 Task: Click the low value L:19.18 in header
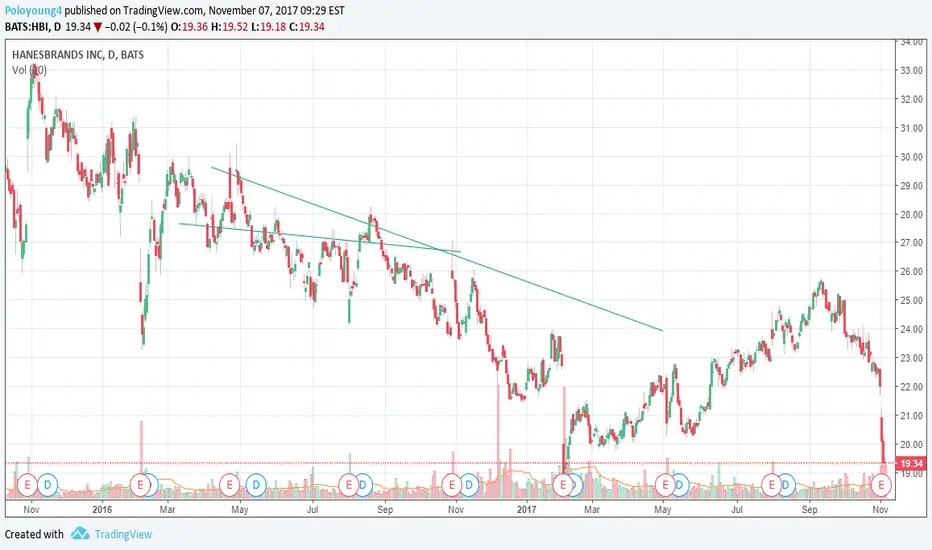(269, 27)
